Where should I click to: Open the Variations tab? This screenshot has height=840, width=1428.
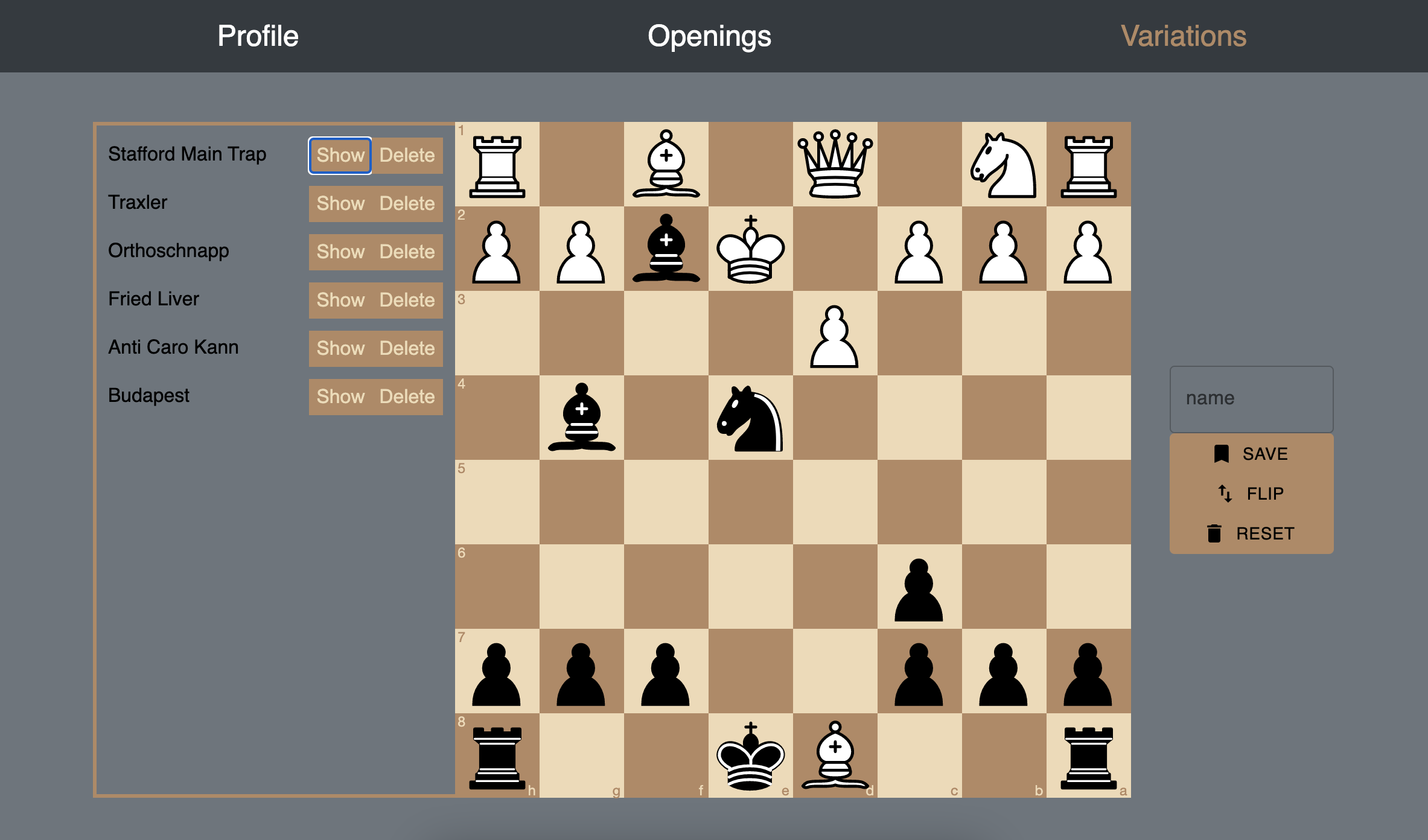click(1184, 36)
